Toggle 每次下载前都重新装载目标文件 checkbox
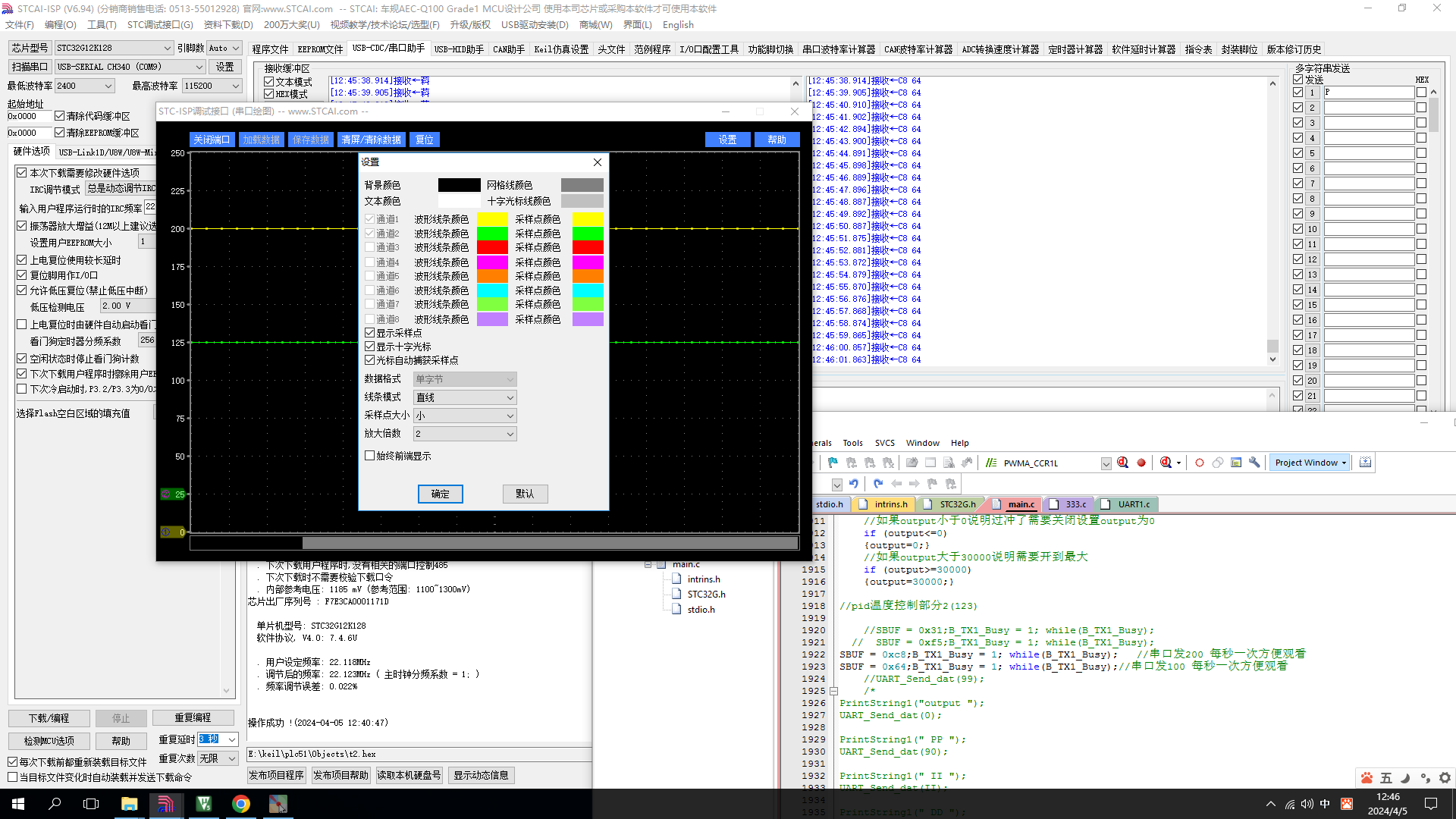This screenshot has width=1456, height=819. coord(13,762)
